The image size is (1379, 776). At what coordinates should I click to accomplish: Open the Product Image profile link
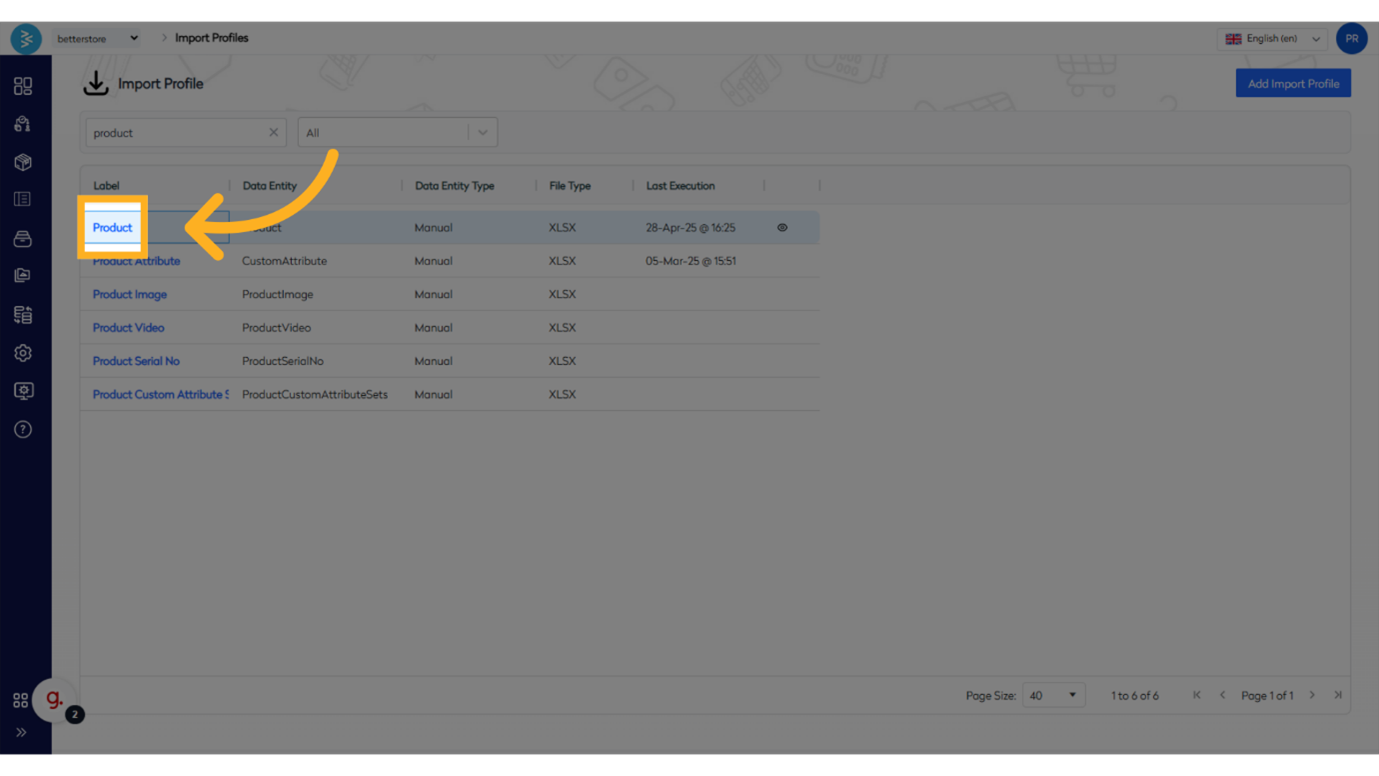[130, 294]
